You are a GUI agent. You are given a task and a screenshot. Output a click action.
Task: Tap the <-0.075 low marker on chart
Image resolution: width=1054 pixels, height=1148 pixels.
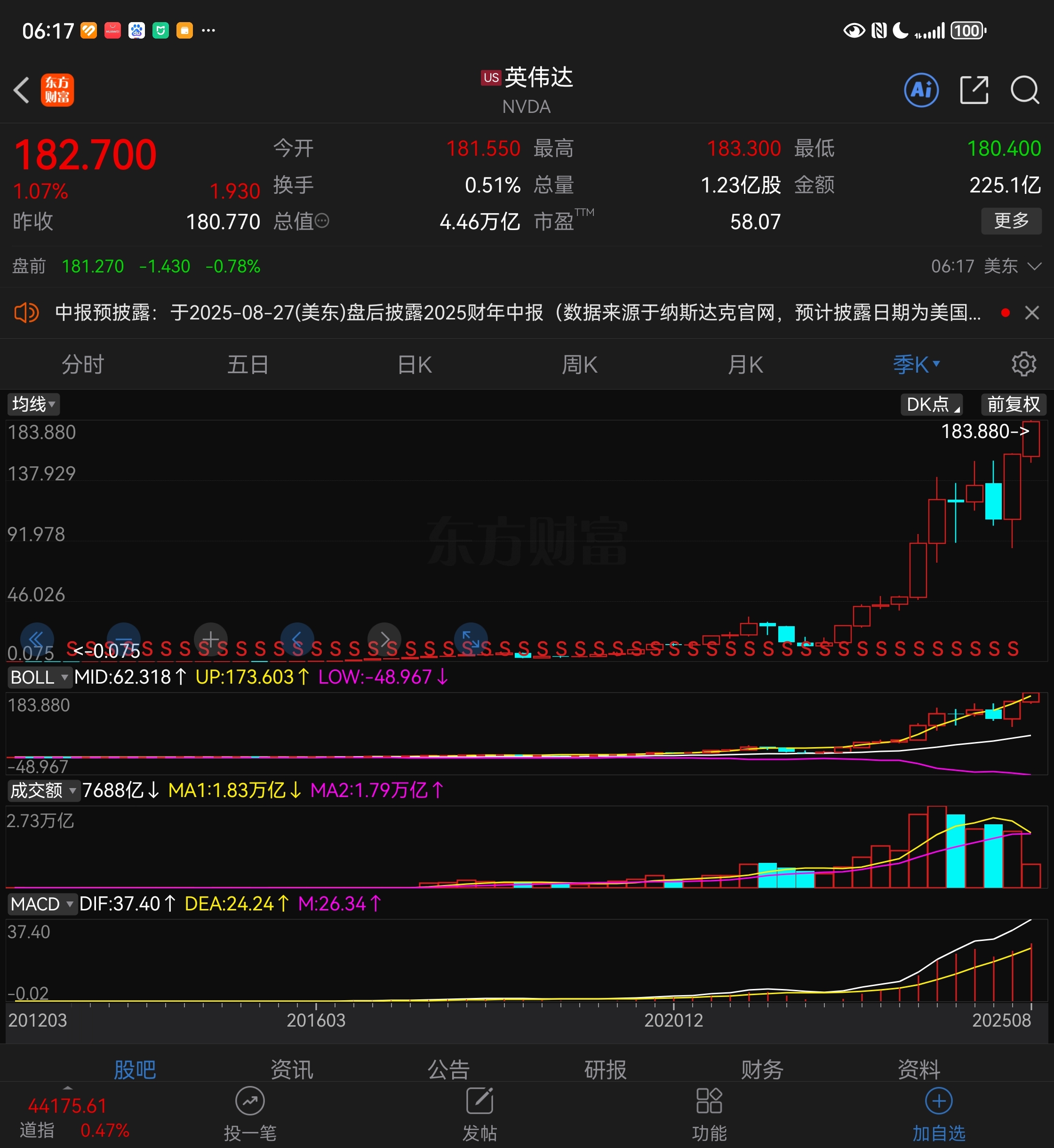point(107,651)
